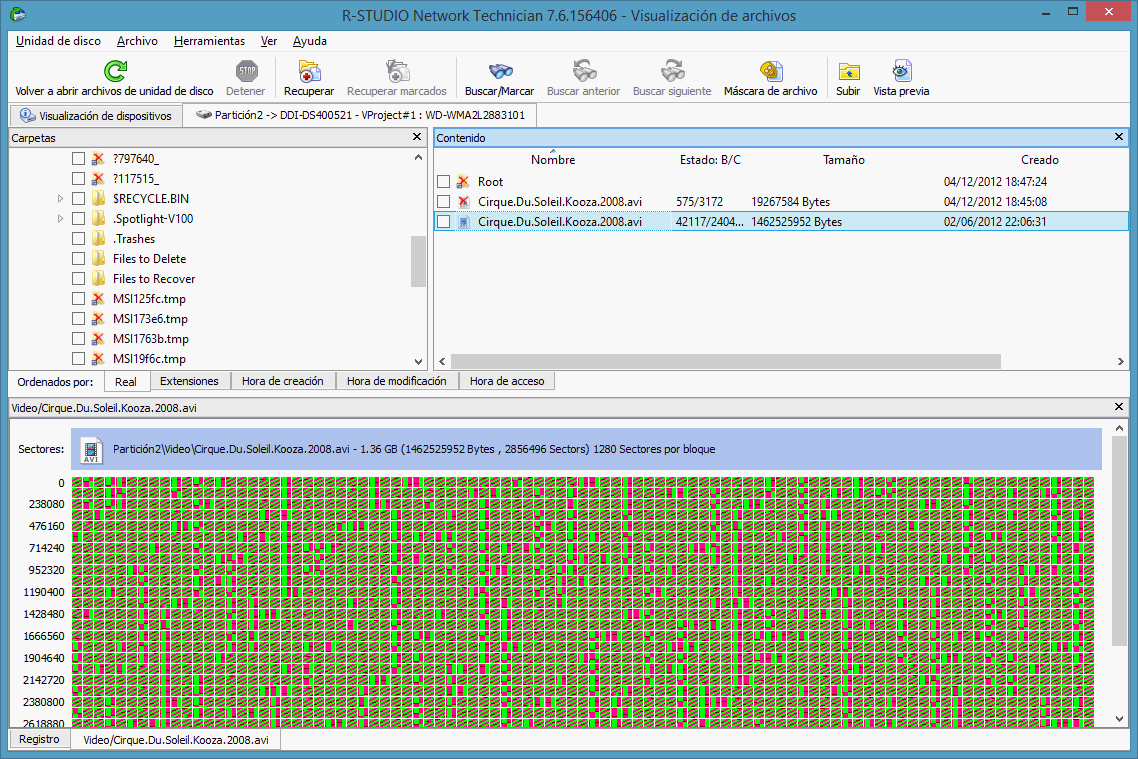Close the Carpetas panel with its X
Viewport: 1138px width, 759px height.
[x=417, y=137]
